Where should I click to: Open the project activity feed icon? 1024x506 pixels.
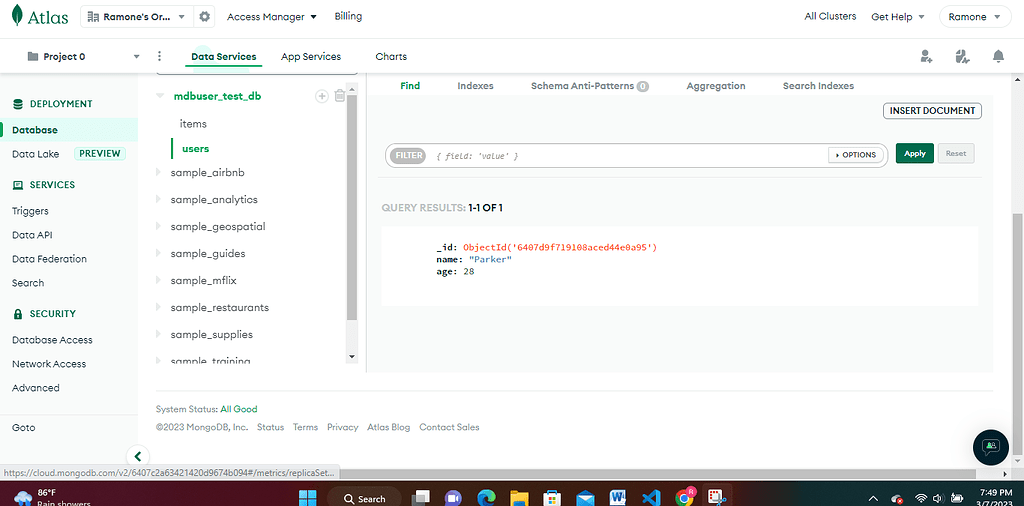tap(962, 57)
